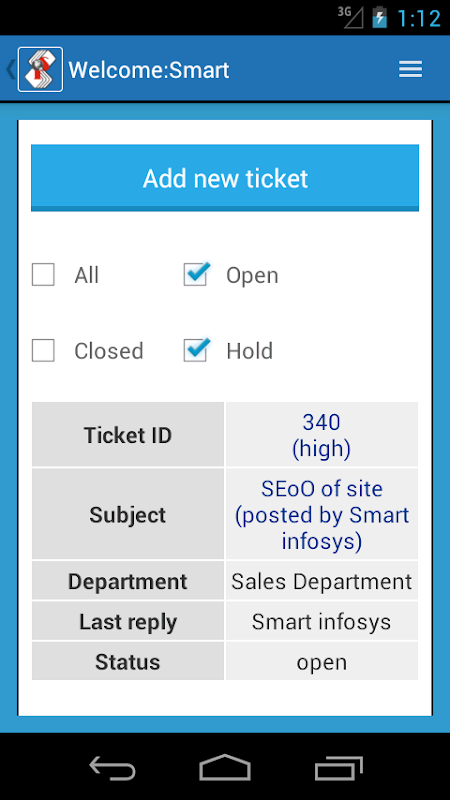Screen dimensions: 450x800
Task: Uncheck the Hold tickets checkbox
Action: (195, 350)
